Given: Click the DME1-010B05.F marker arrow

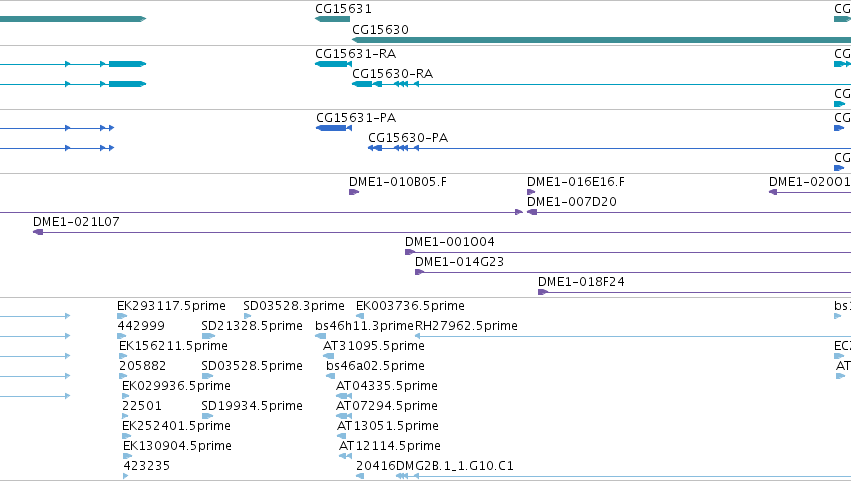Looking at the screenshot, I should (354, 192).
